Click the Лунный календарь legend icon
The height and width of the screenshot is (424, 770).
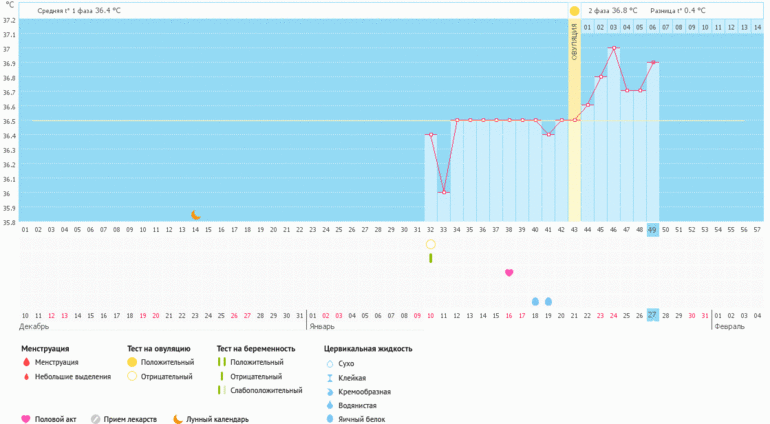coord(178,419)
